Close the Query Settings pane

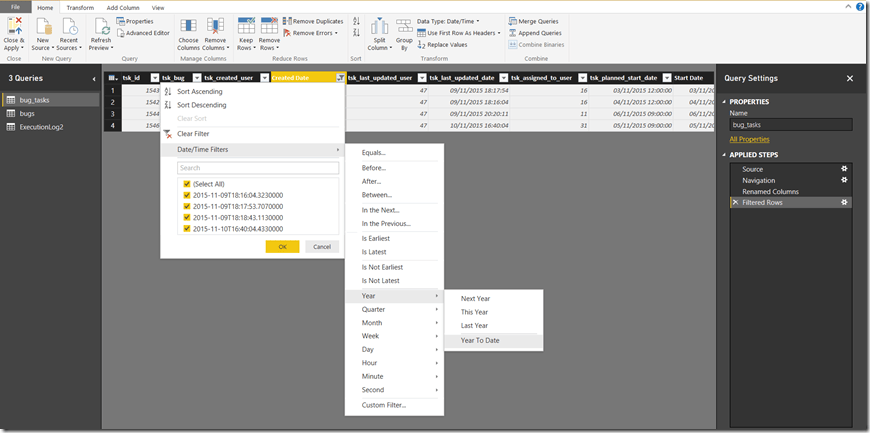849,79
